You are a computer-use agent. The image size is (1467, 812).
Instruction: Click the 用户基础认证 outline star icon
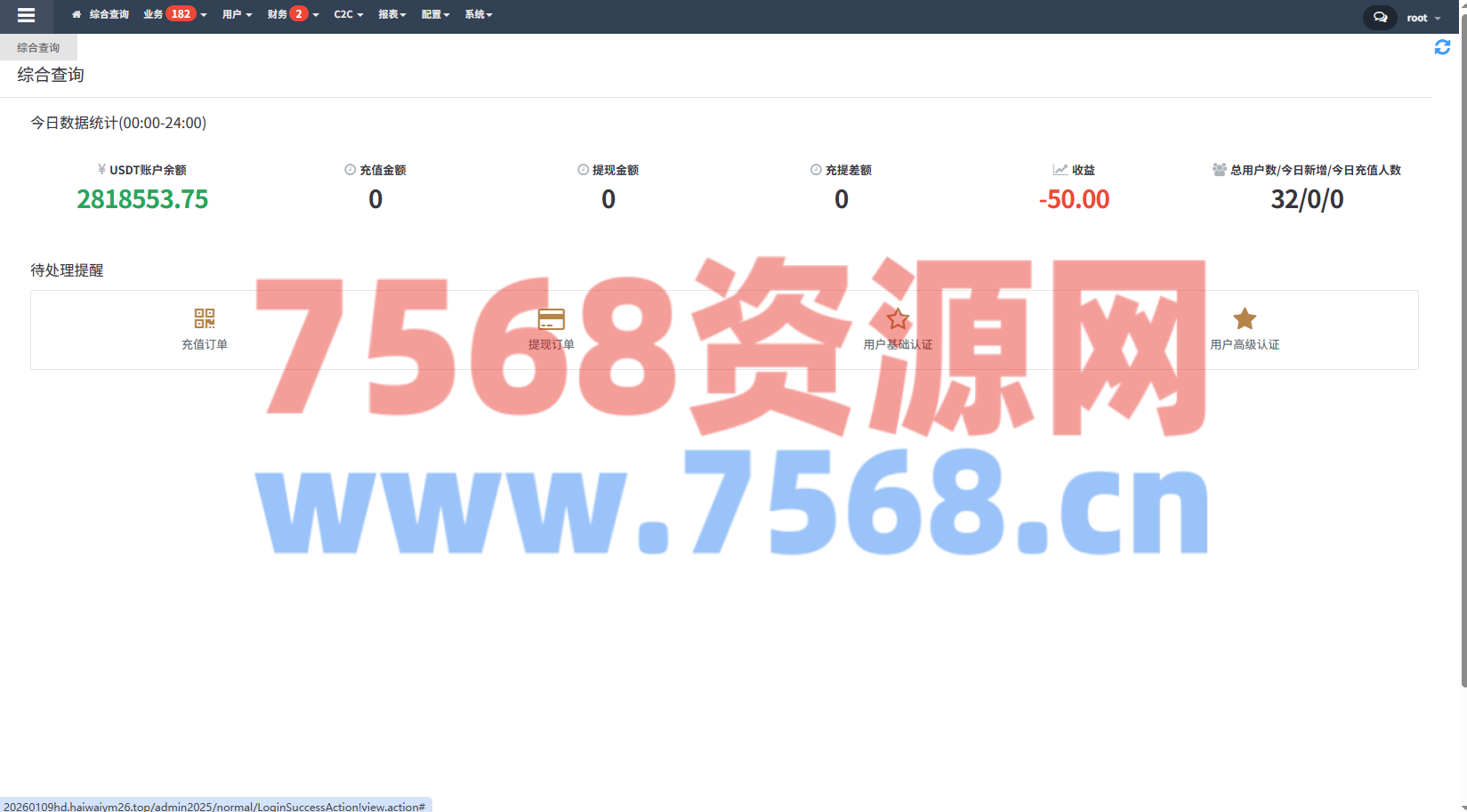(898, 318)
